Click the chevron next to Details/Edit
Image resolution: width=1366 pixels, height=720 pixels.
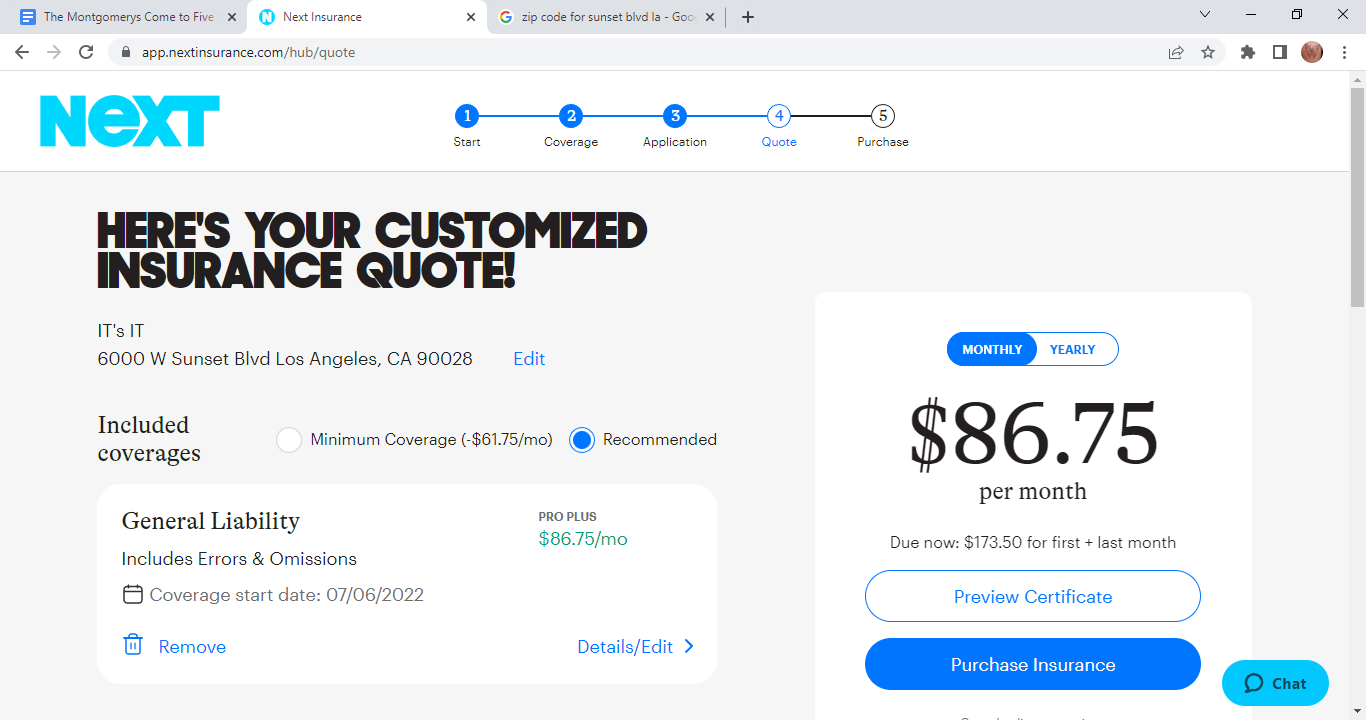(689, 647)
